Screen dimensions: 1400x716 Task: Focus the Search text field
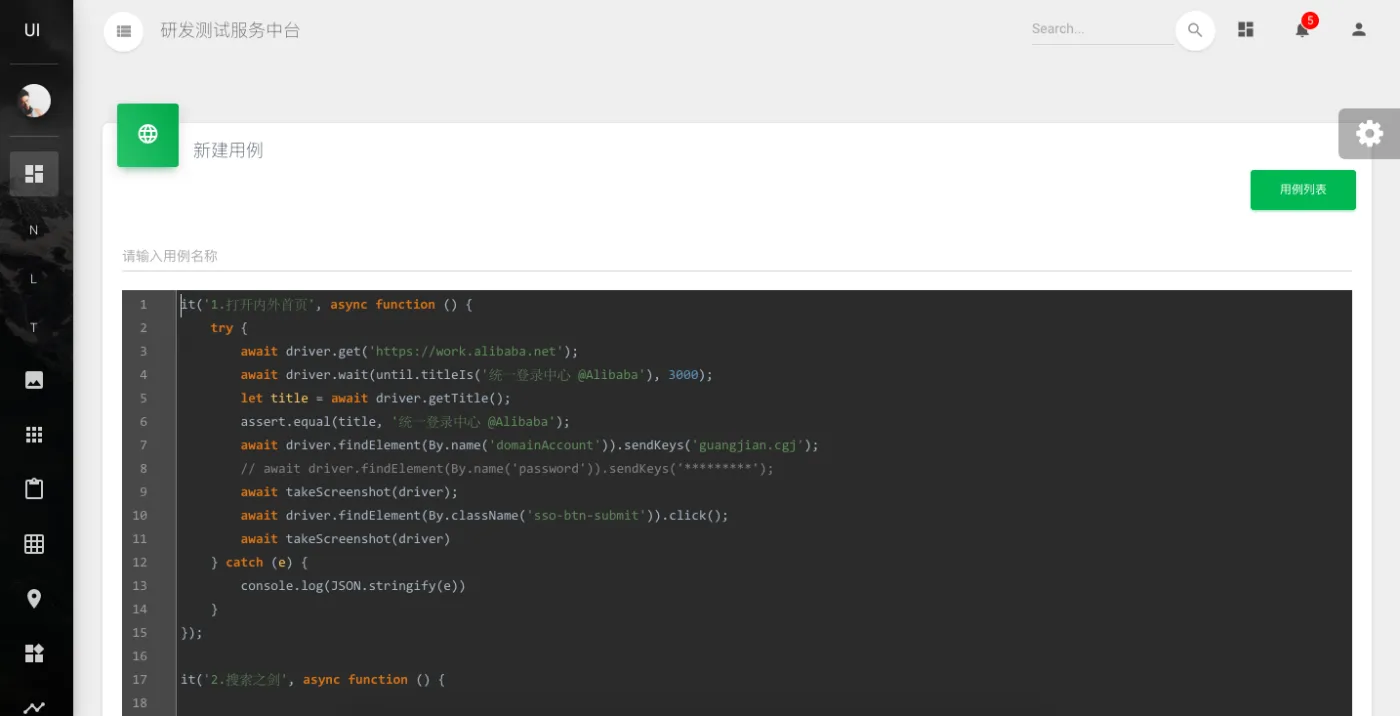click(1101, 30)
